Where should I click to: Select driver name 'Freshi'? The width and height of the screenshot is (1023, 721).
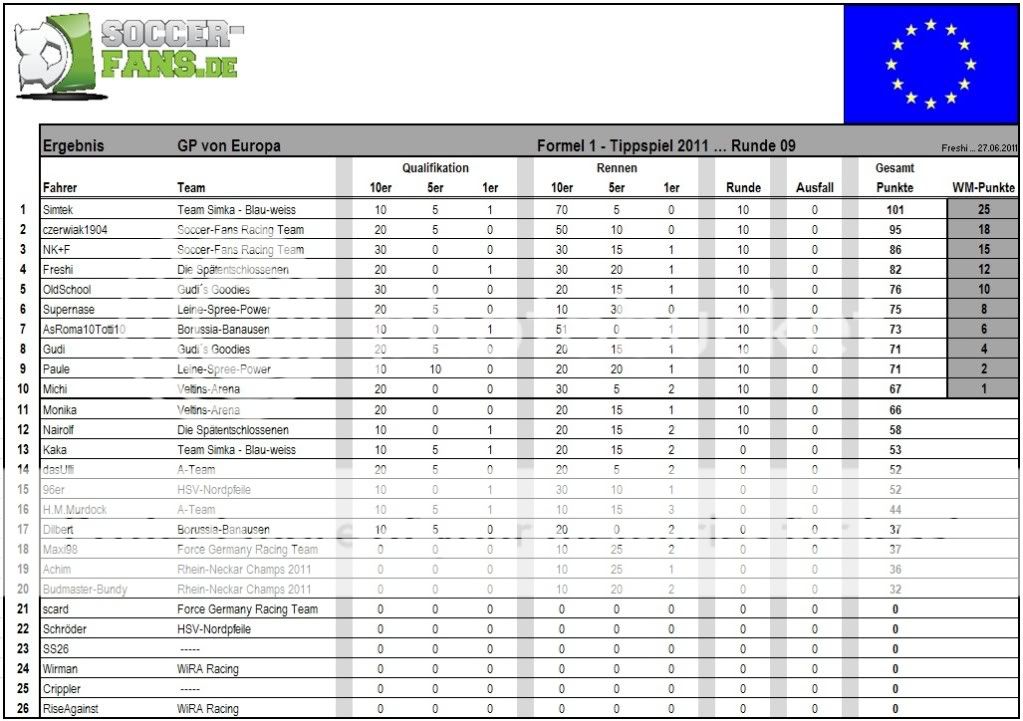click(58, 269)
